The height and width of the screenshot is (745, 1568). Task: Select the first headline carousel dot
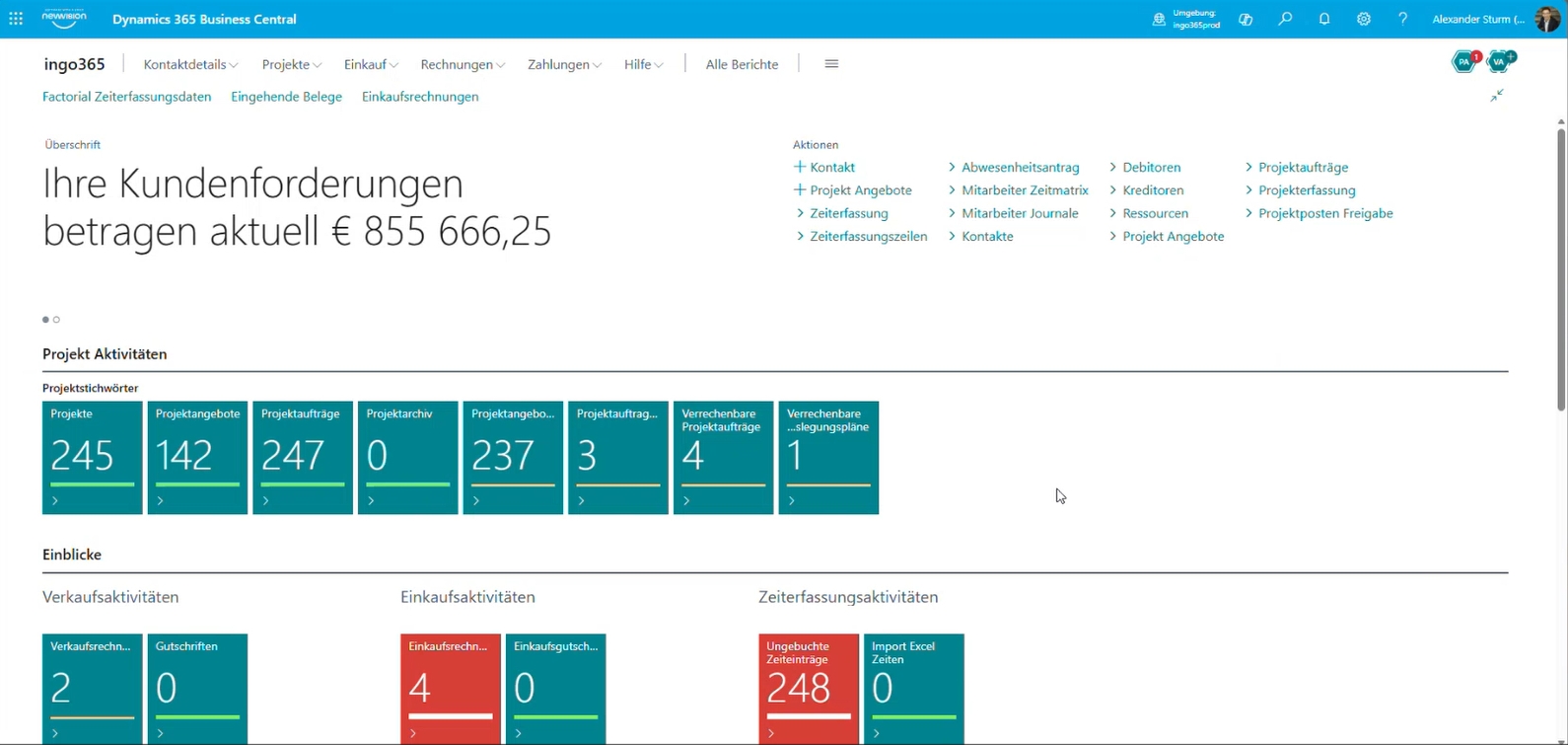pos(45,320)
